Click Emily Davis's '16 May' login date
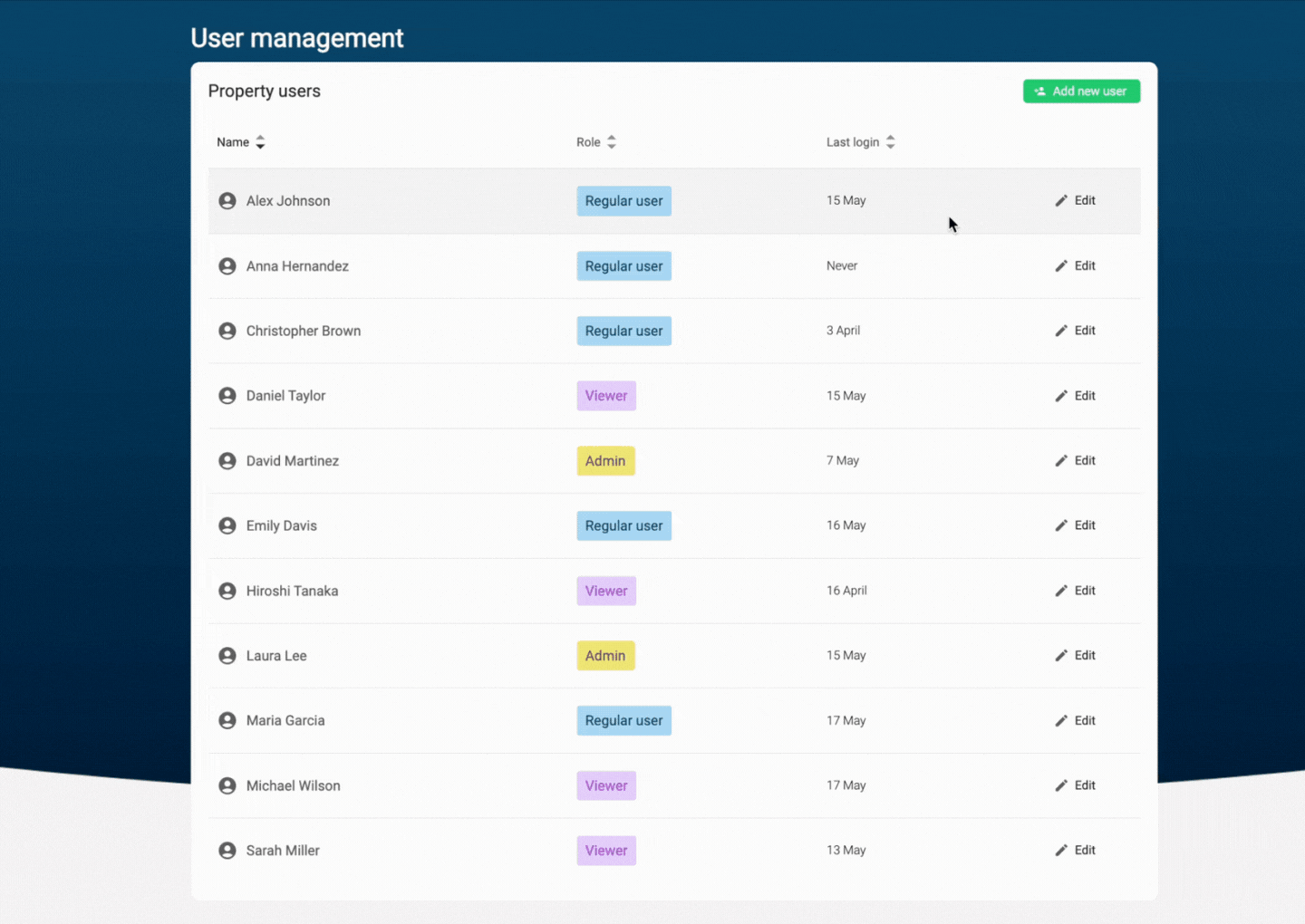This screenshot has height=924, width=1305. pos(846,525)
